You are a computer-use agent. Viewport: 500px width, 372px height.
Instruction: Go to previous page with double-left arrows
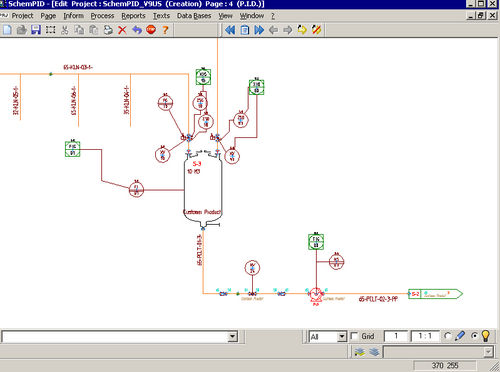tap(230, 30)
